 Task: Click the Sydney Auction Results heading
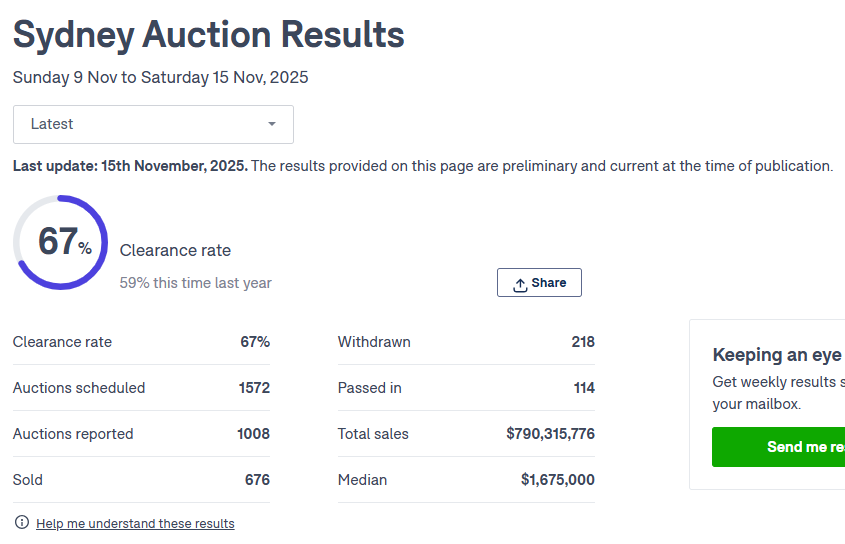(x=208, y=35)
